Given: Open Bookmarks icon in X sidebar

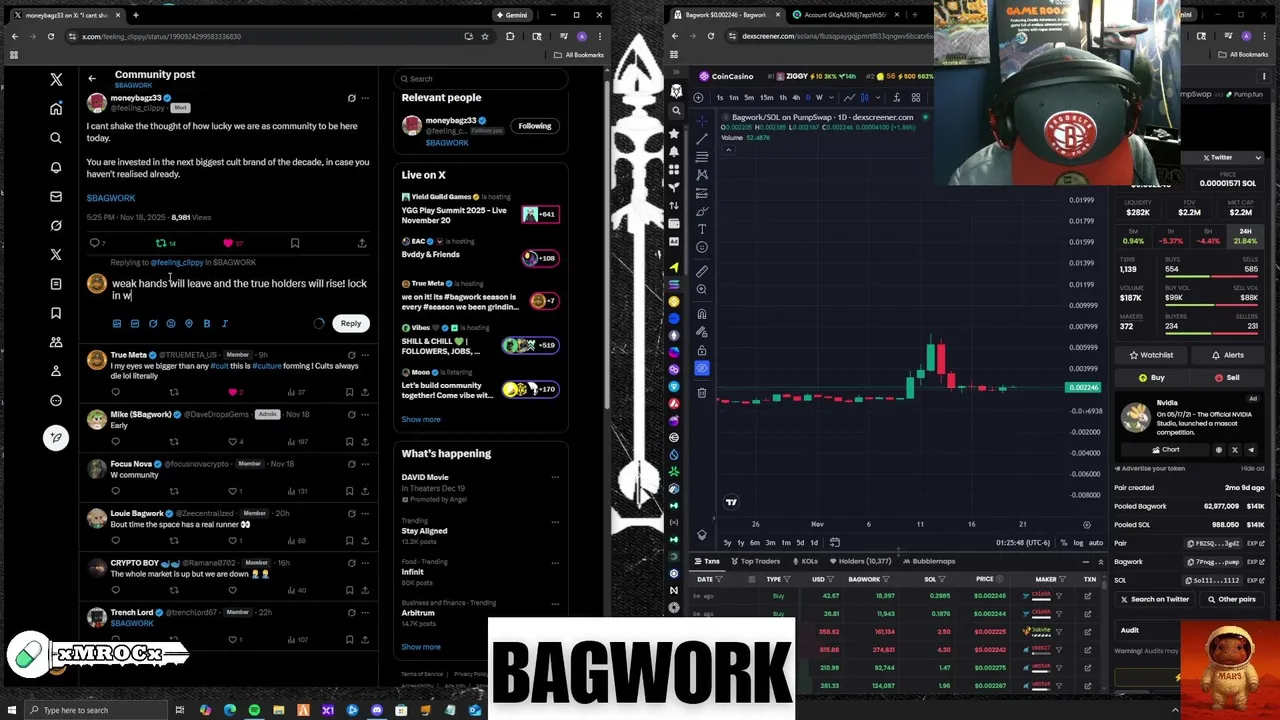Looking at the screenshot, I should pos(56,313).
